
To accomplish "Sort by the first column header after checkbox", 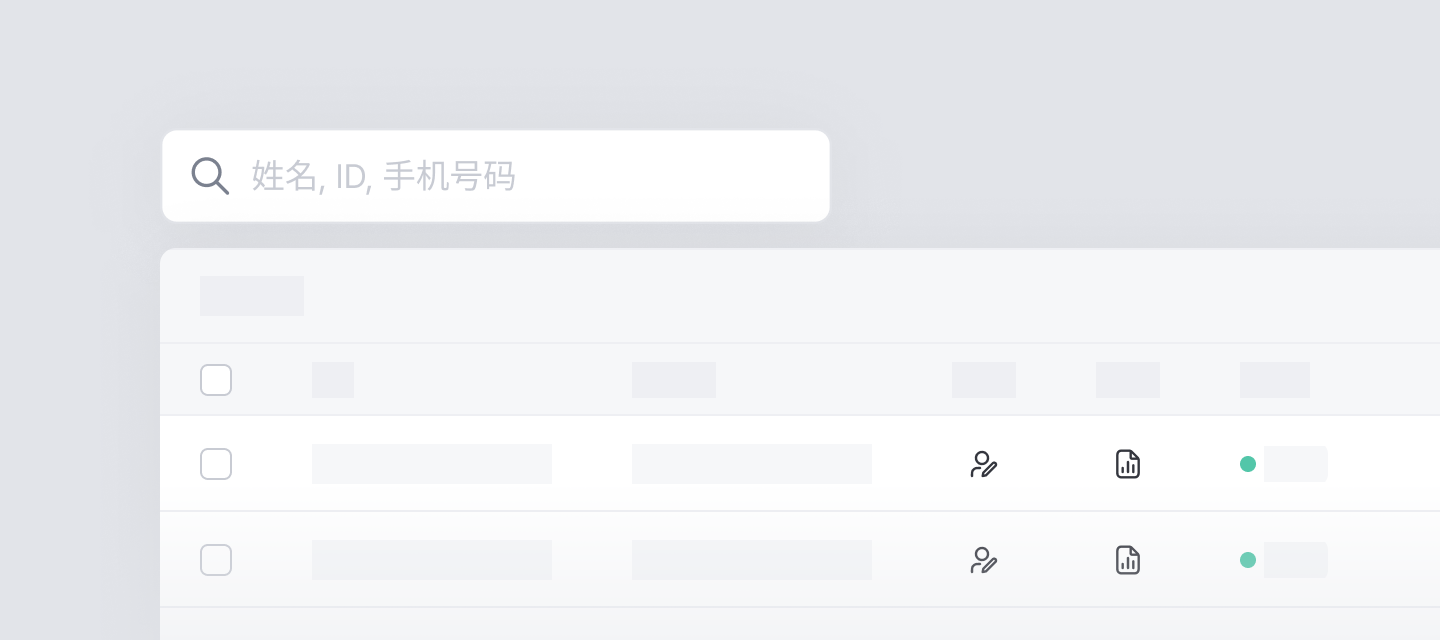I will [x=333, y=380].
